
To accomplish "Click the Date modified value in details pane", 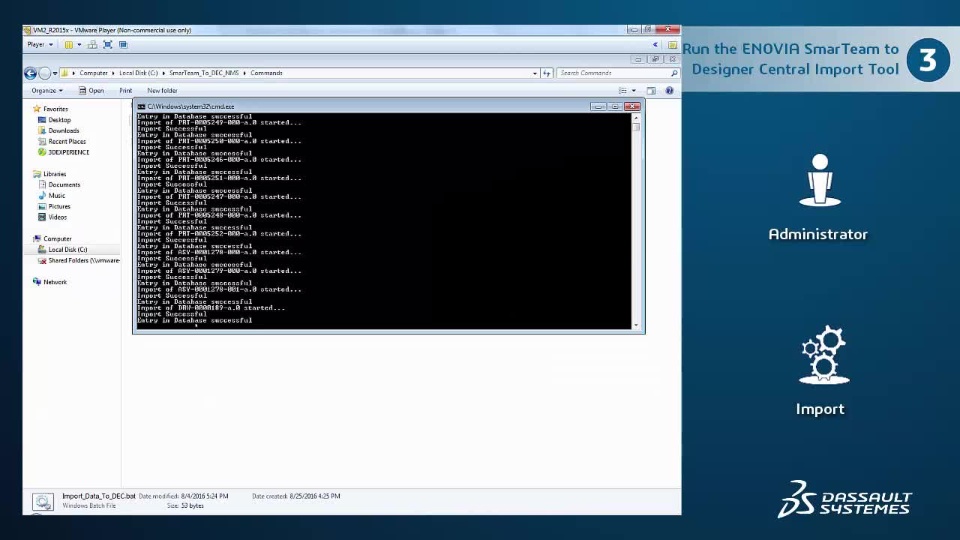I will point(204,496).
